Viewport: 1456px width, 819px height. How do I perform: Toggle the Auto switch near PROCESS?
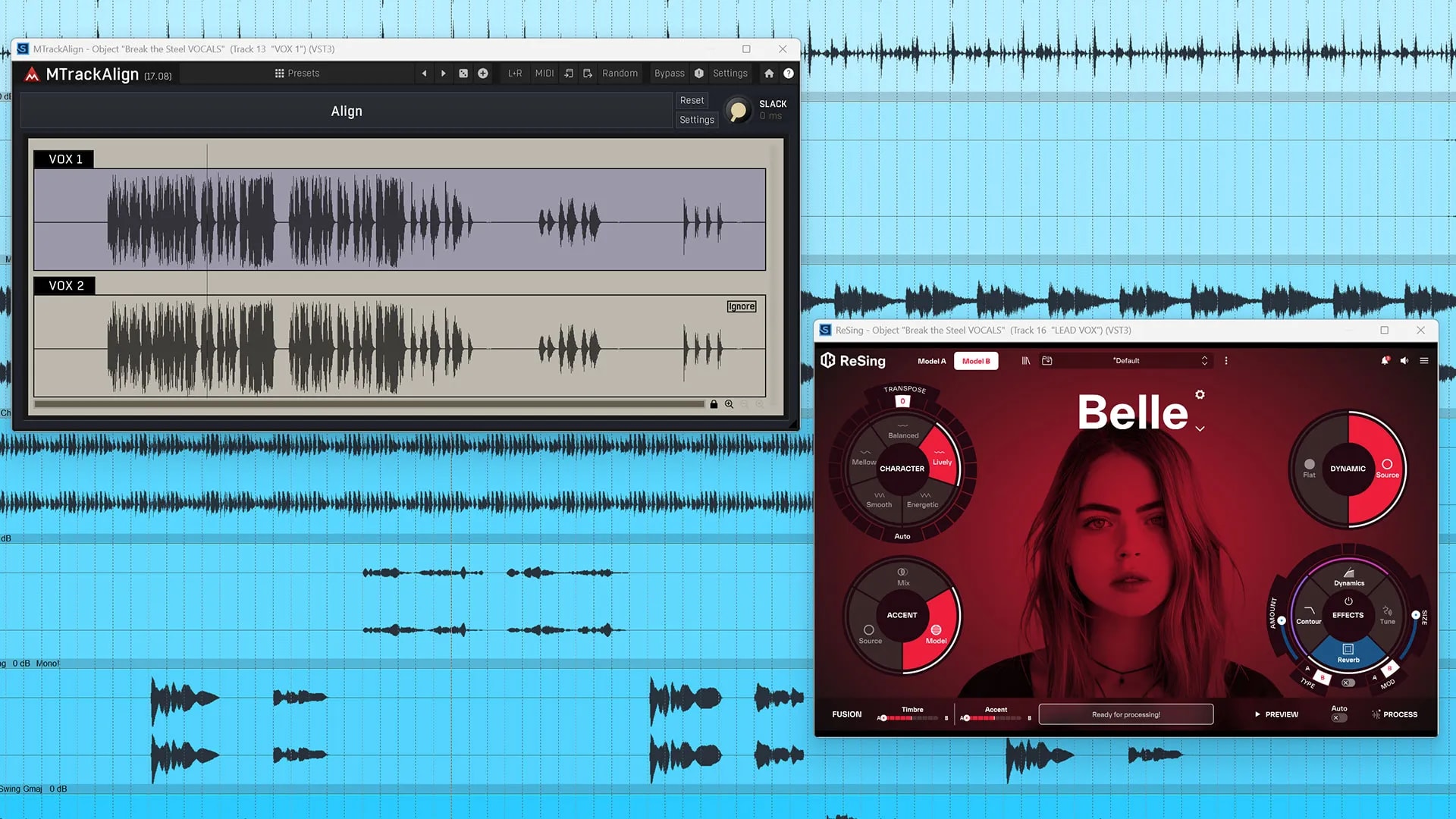(x=1338, y=717)
